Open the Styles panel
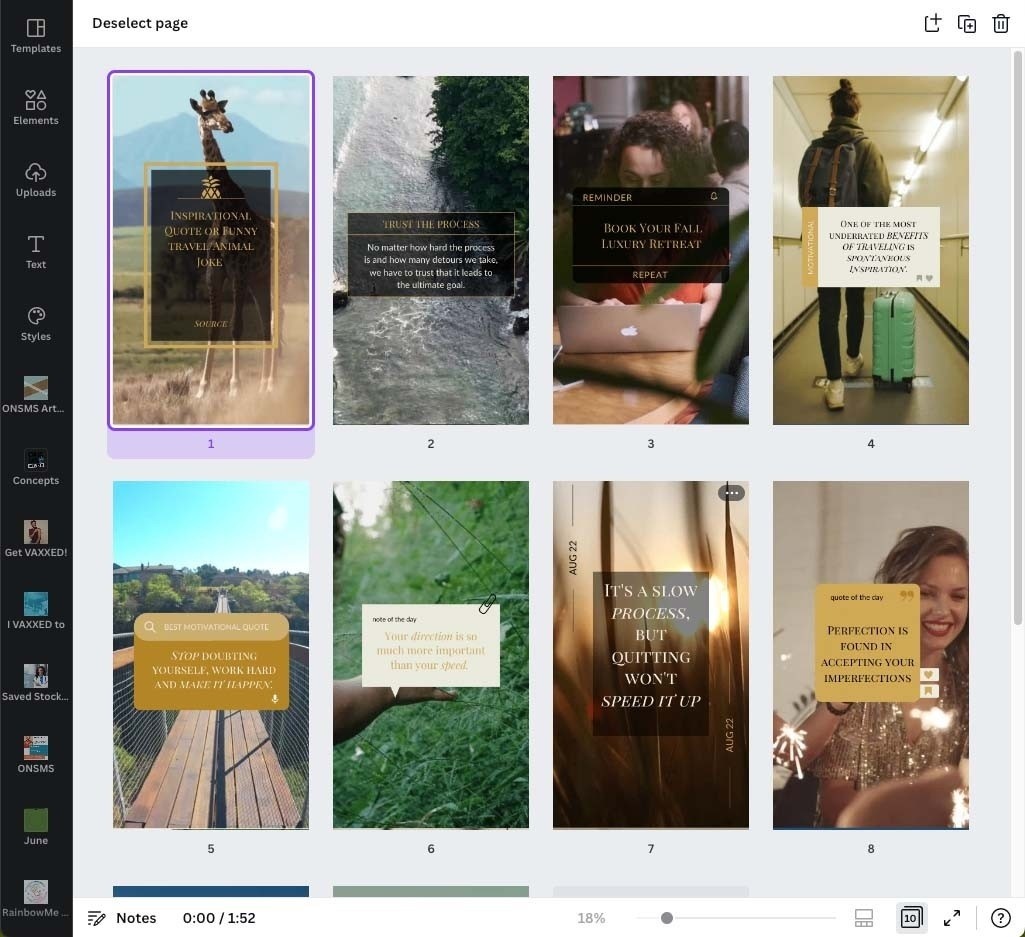This screenshot has width=1025, height=937. [x=36, y=324]
